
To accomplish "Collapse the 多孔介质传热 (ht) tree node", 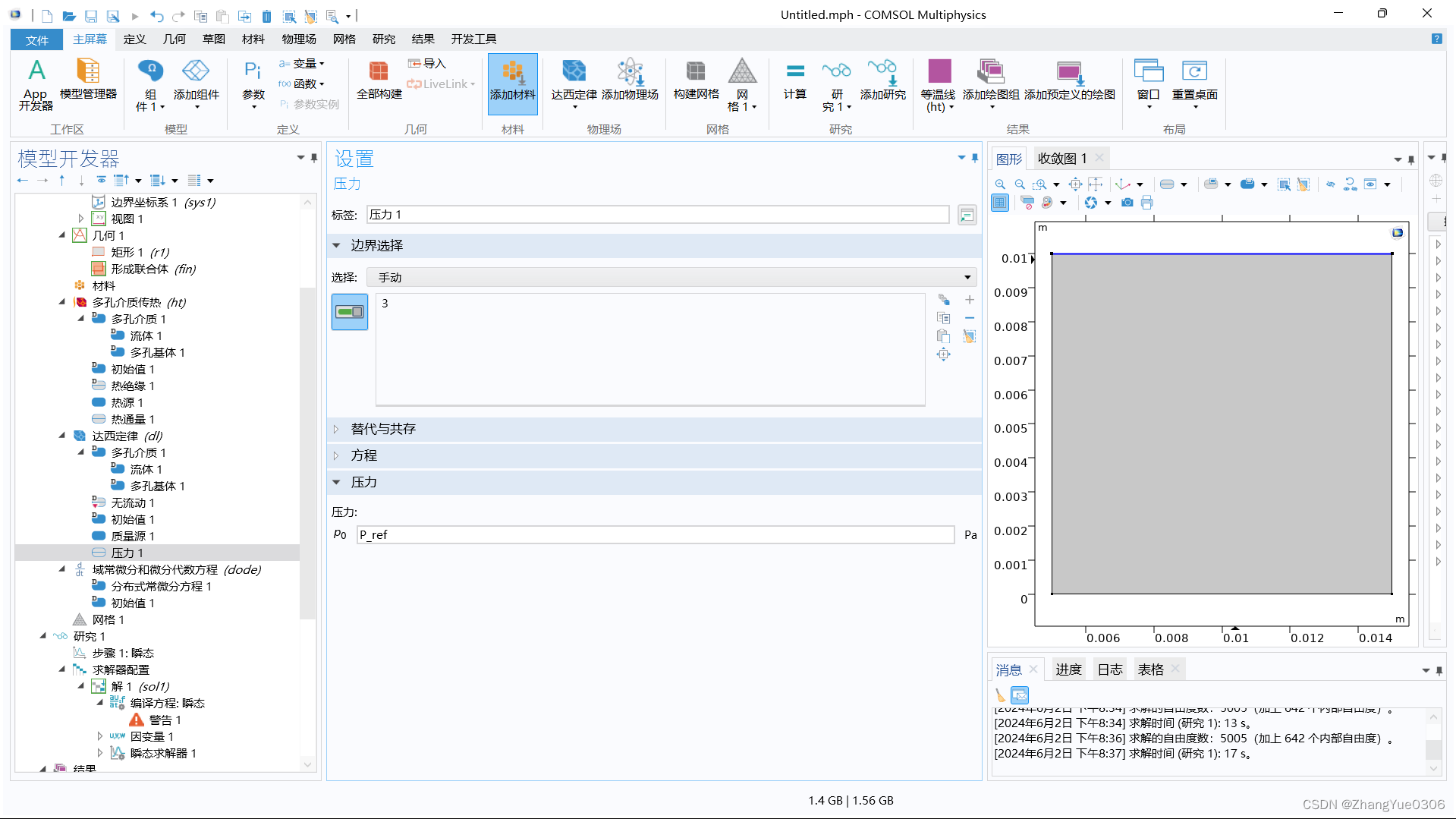I will (62, 302).
